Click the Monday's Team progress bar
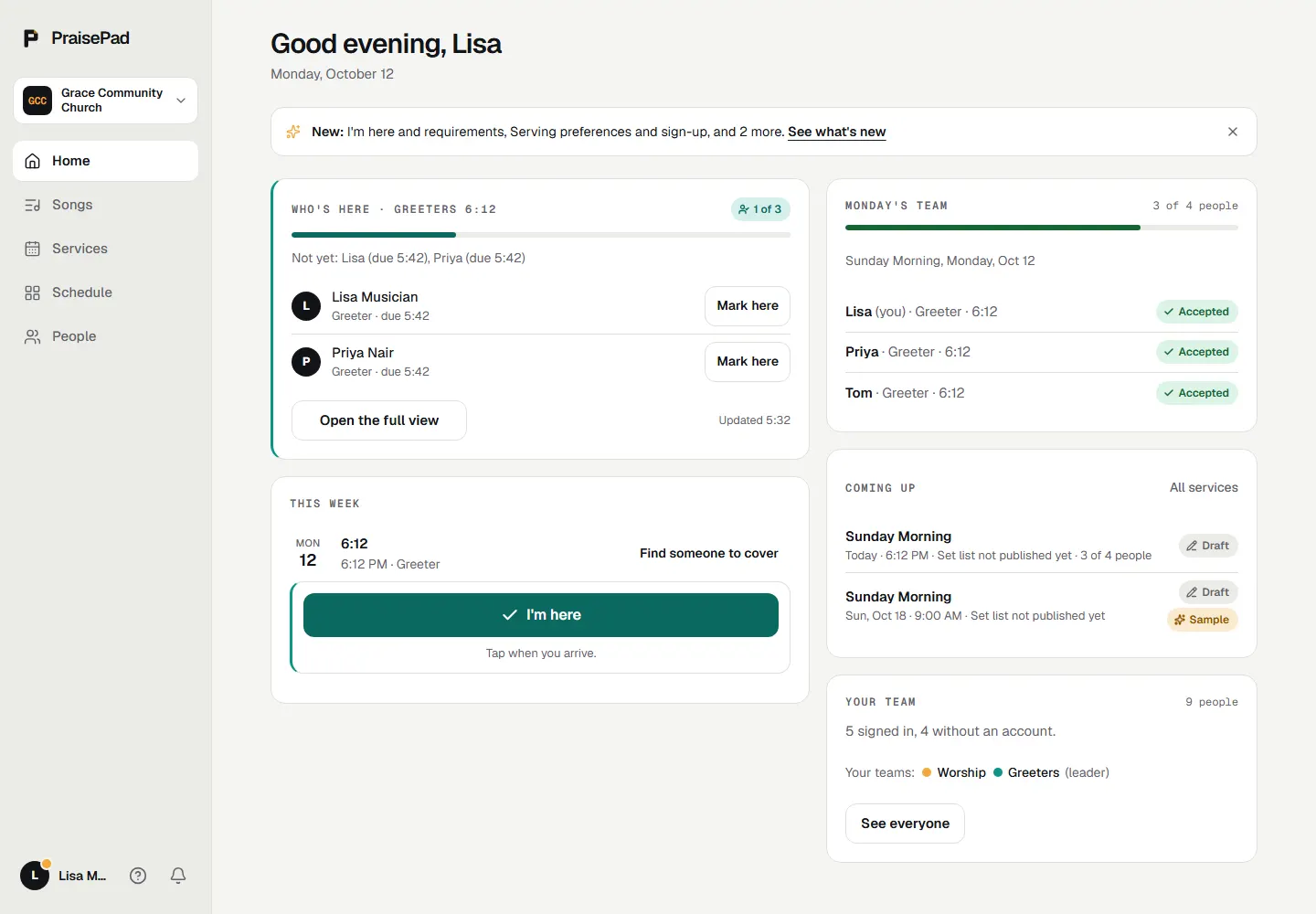The width and height of the screenshot is (1316, 914). click(x=1042, y=228)
